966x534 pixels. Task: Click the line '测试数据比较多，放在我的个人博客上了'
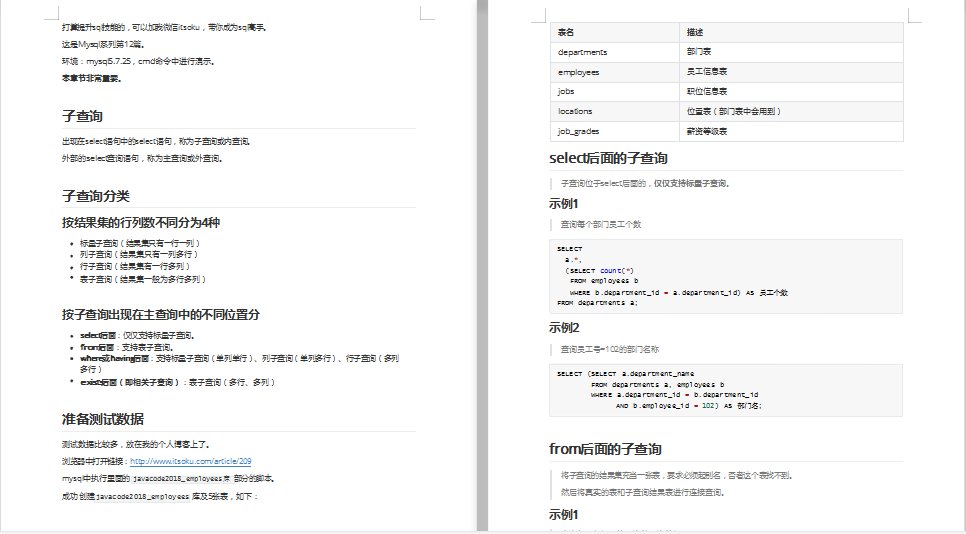pyautogui.click(x=136, y=444)
